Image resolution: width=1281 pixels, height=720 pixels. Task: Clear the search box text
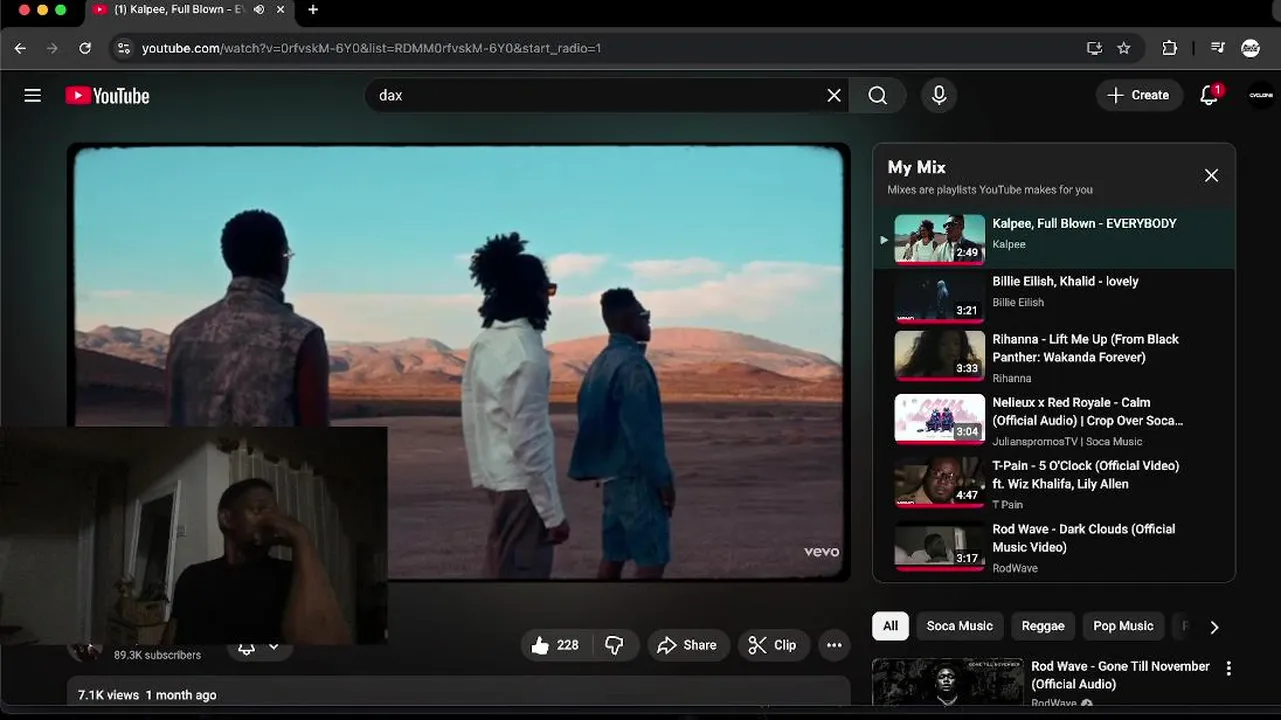834,95
